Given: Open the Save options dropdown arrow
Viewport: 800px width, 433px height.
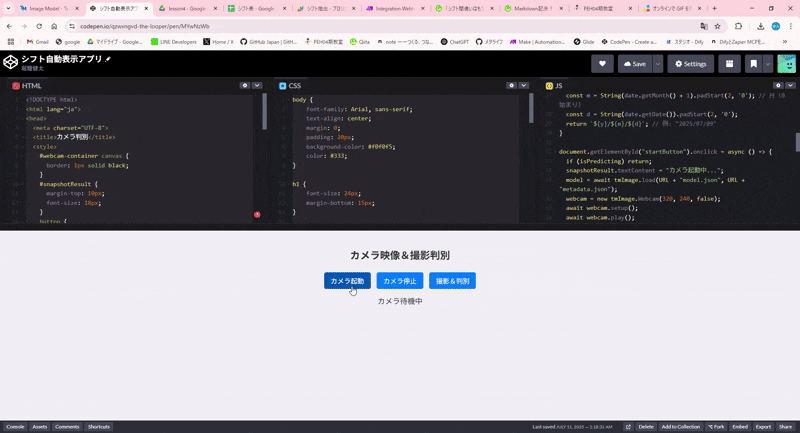Looking at the screenshot, I should [658, 64].
